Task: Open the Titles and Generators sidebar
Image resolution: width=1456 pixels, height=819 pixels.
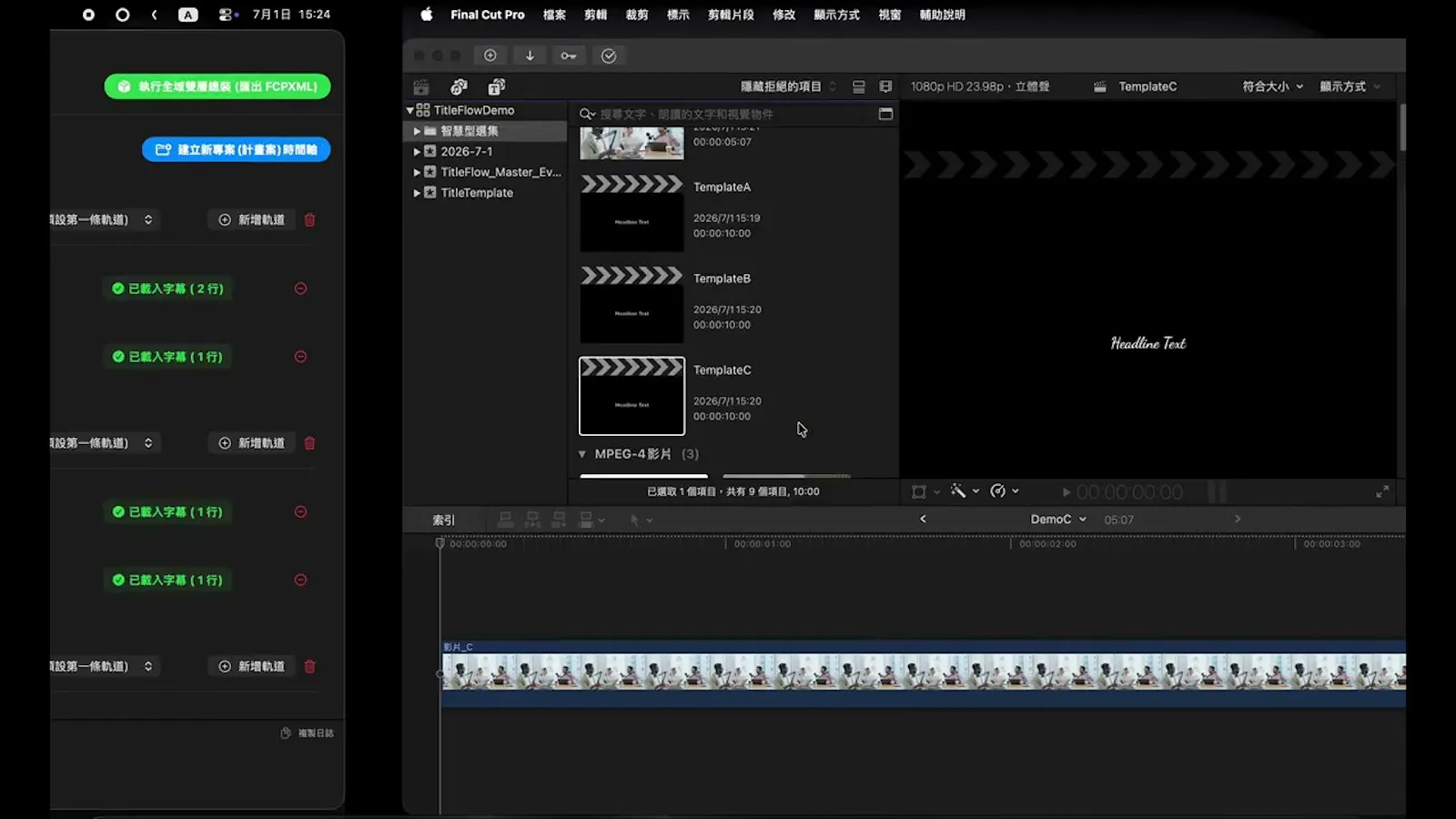Action: (x=496, y=86)
